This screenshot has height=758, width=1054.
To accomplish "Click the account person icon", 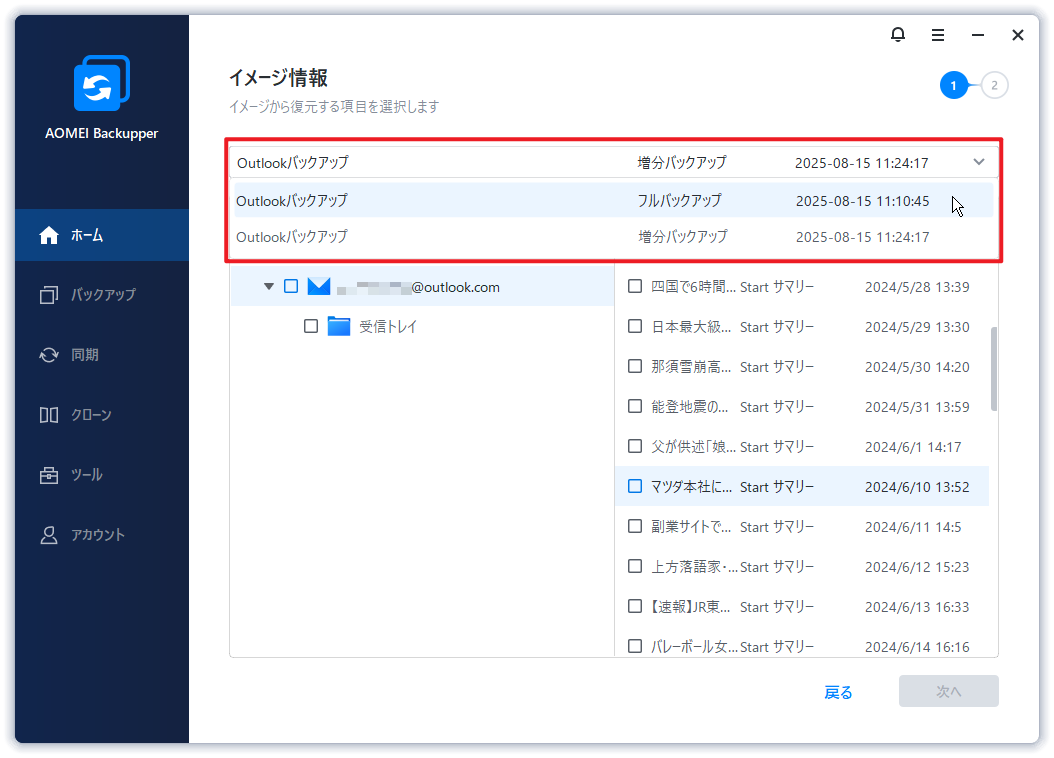I will (48, 535).
